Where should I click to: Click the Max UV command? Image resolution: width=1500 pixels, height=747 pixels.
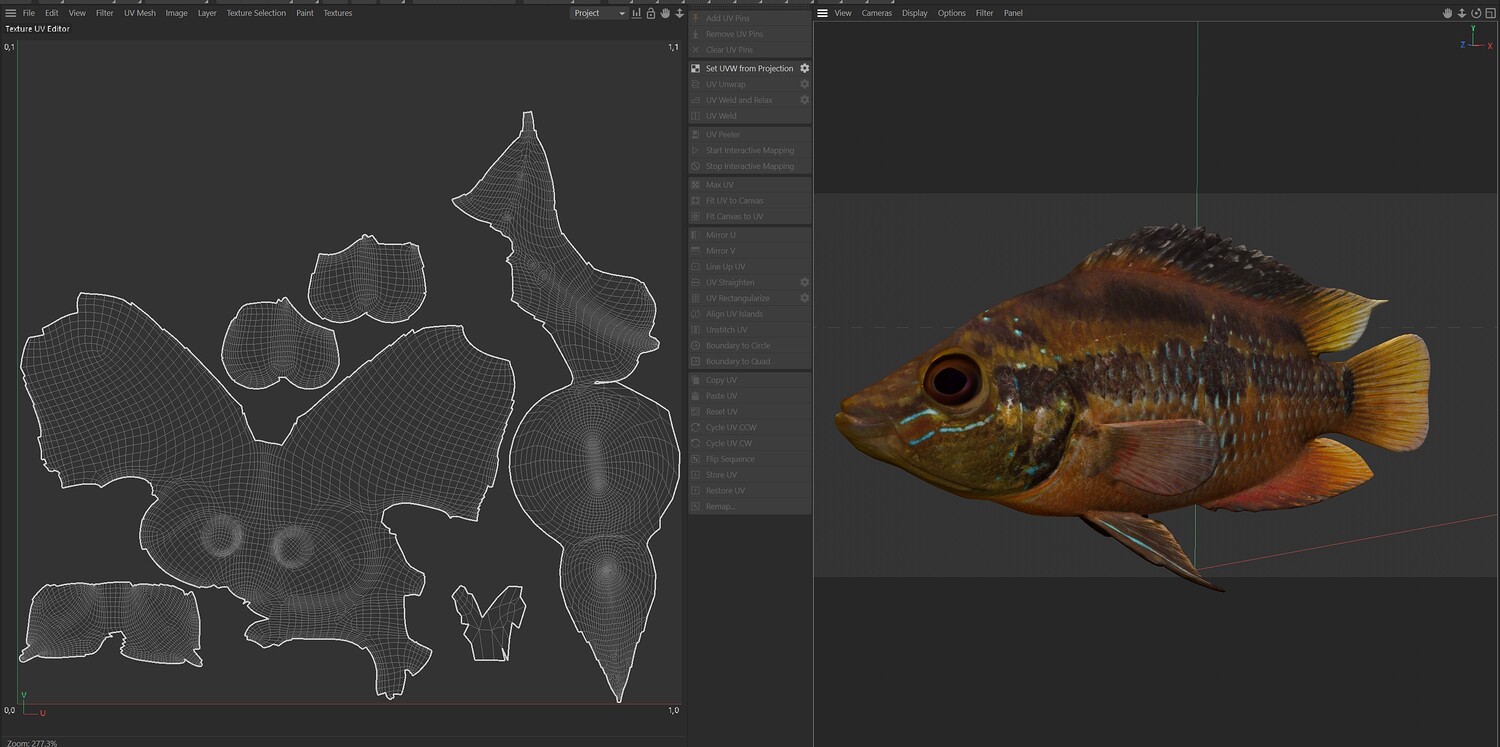tap(750, 185)
